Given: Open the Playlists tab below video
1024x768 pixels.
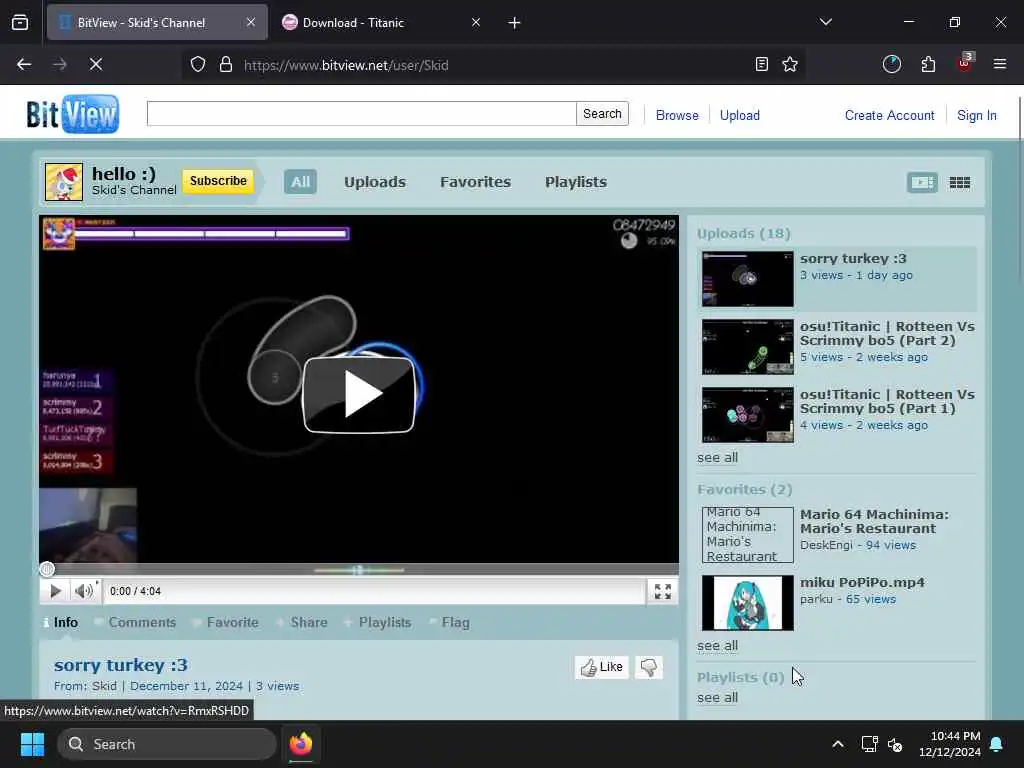Looking at the screenshot, I should (378, 622).
